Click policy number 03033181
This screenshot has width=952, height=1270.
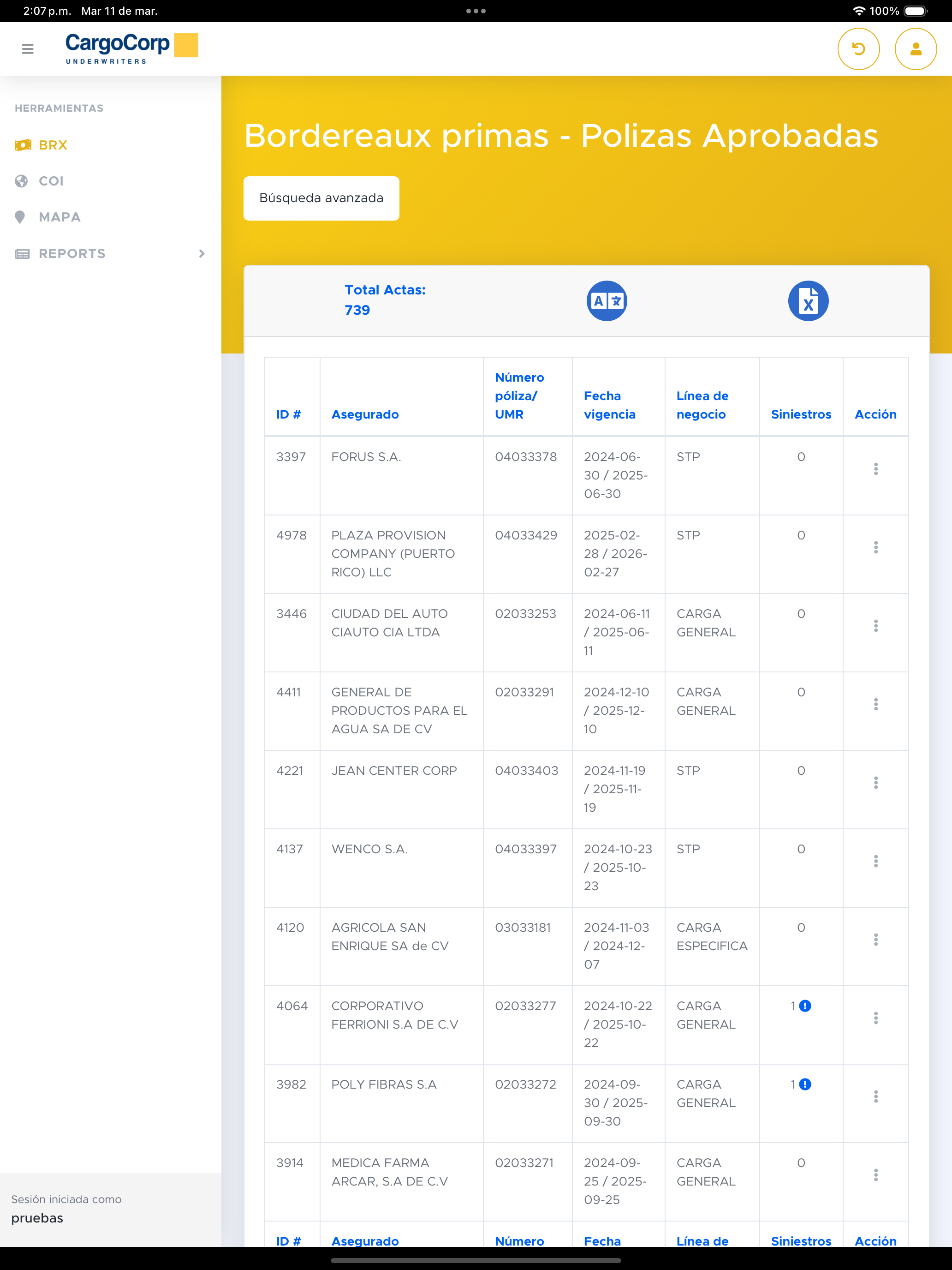coord(523,928)
